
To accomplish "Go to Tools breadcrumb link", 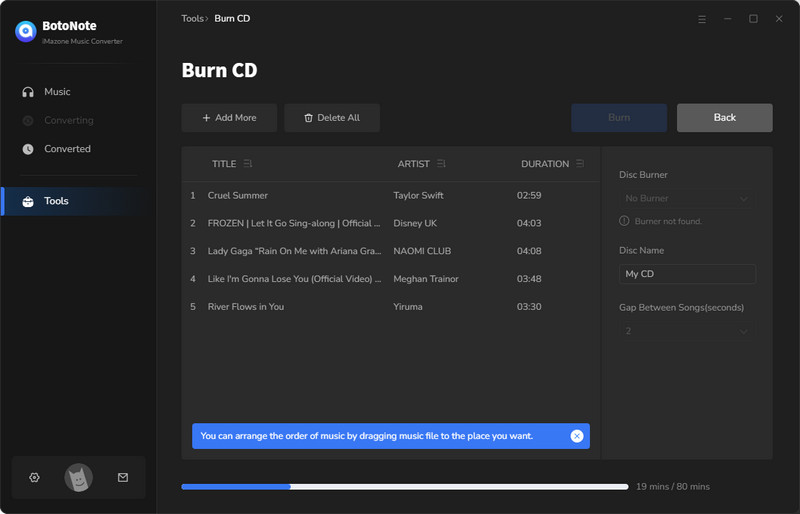I will click(x=192, y=18).
